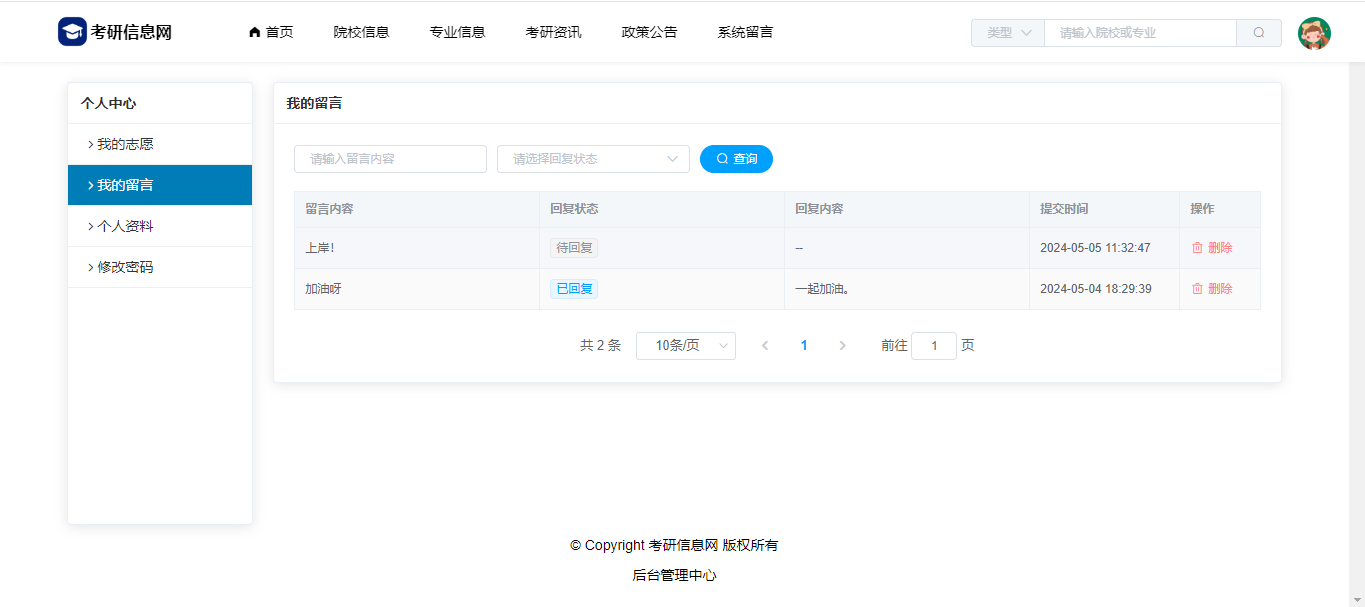
Task: Click the graduation cap site logo
Action: 72,32
